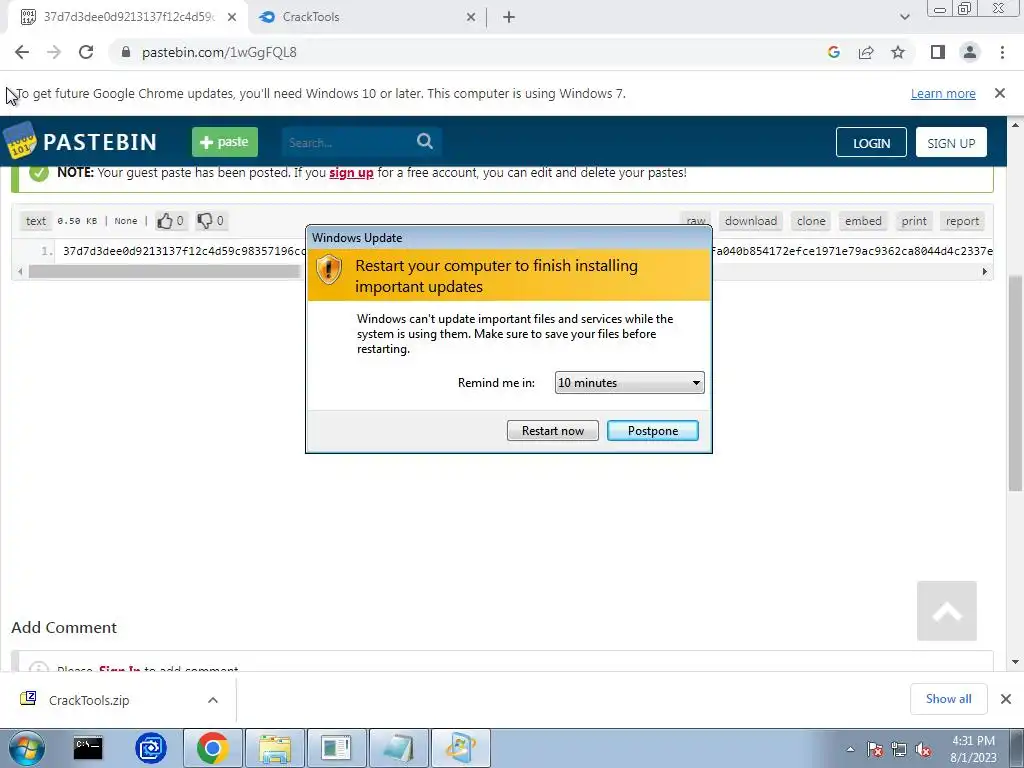
Task: Click the muted volume tray icon
Action: 923,749
